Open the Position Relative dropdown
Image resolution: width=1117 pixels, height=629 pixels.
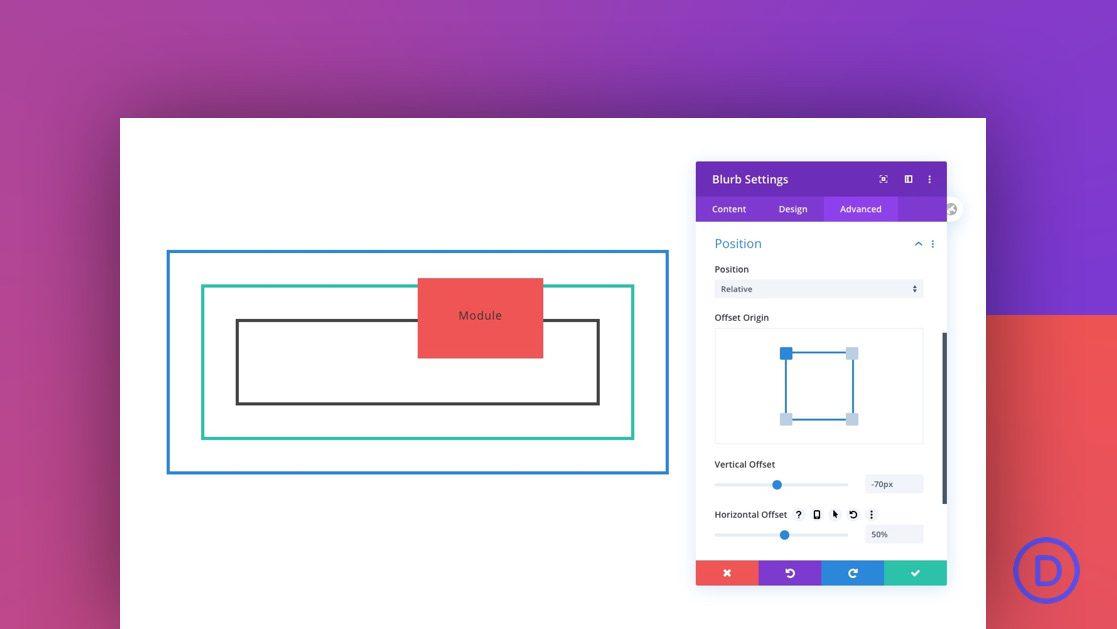(x=818, y=288)
